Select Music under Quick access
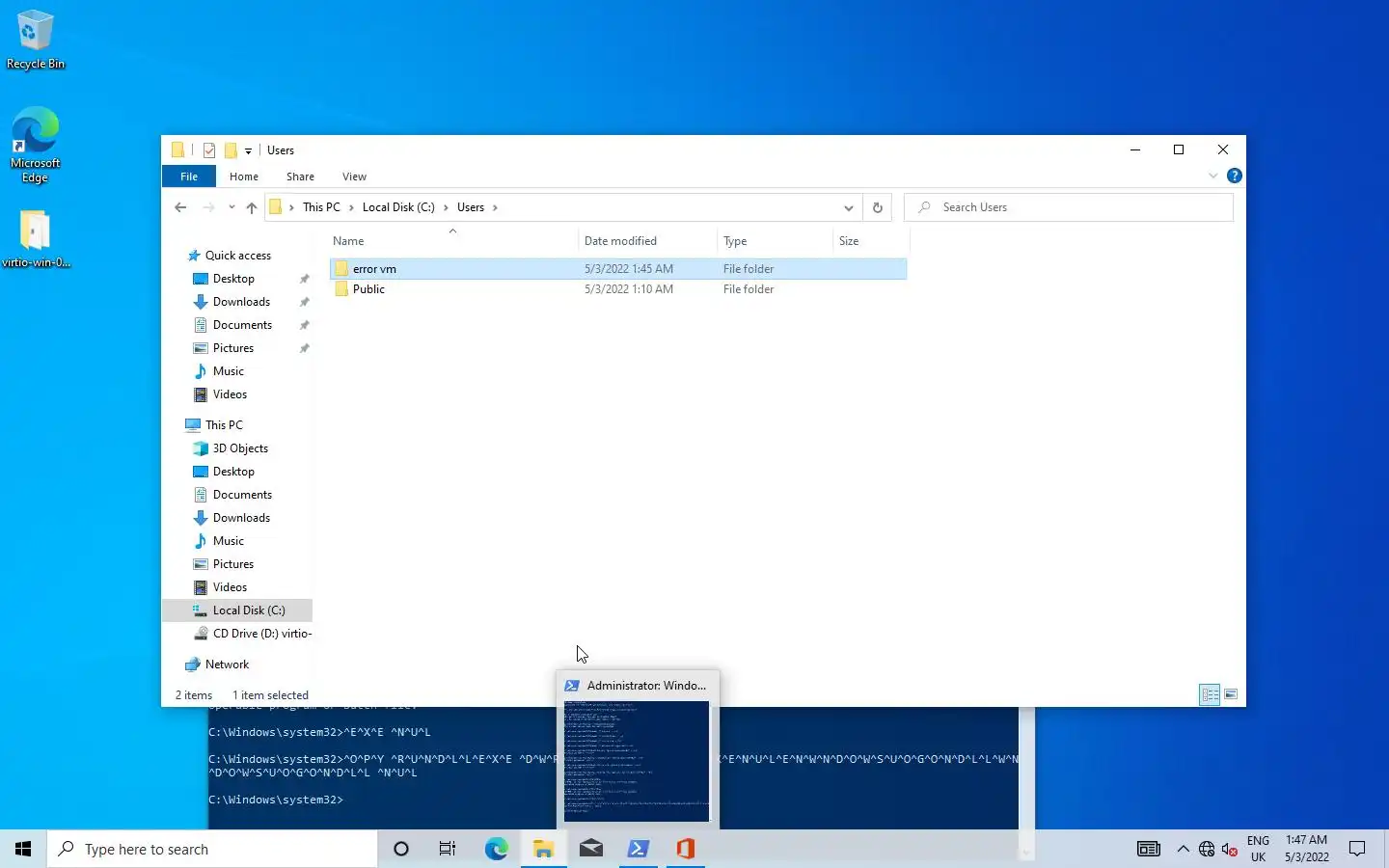 tap(228, 371)
